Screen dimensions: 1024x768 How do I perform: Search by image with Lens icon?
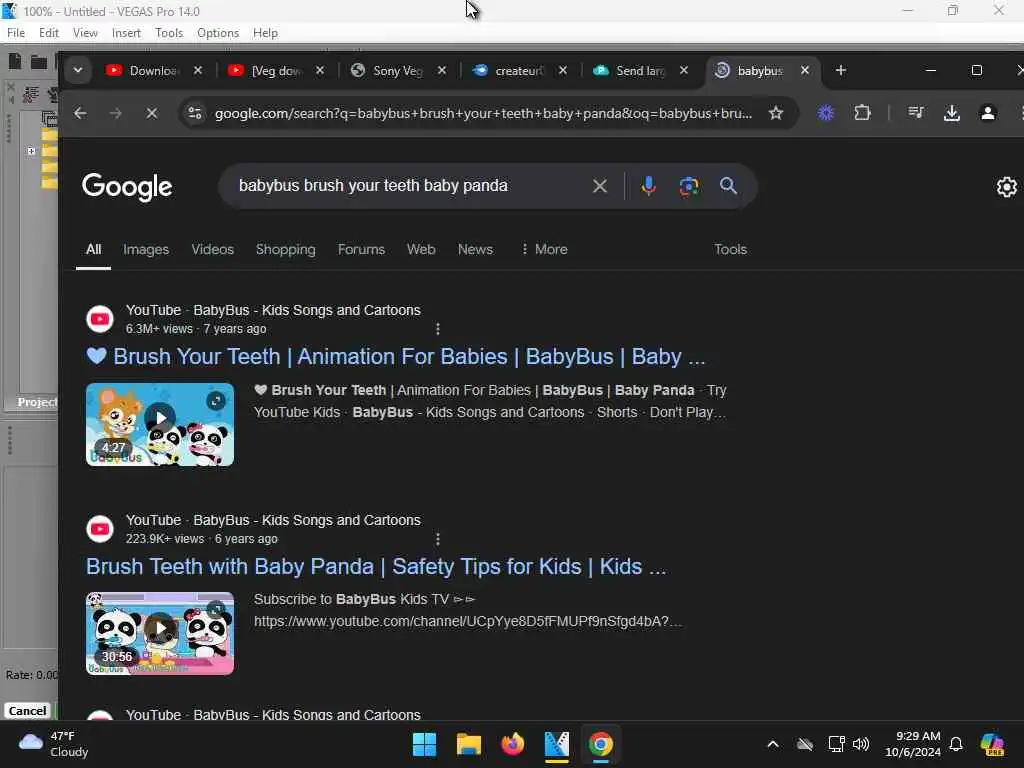click(688, 186)
